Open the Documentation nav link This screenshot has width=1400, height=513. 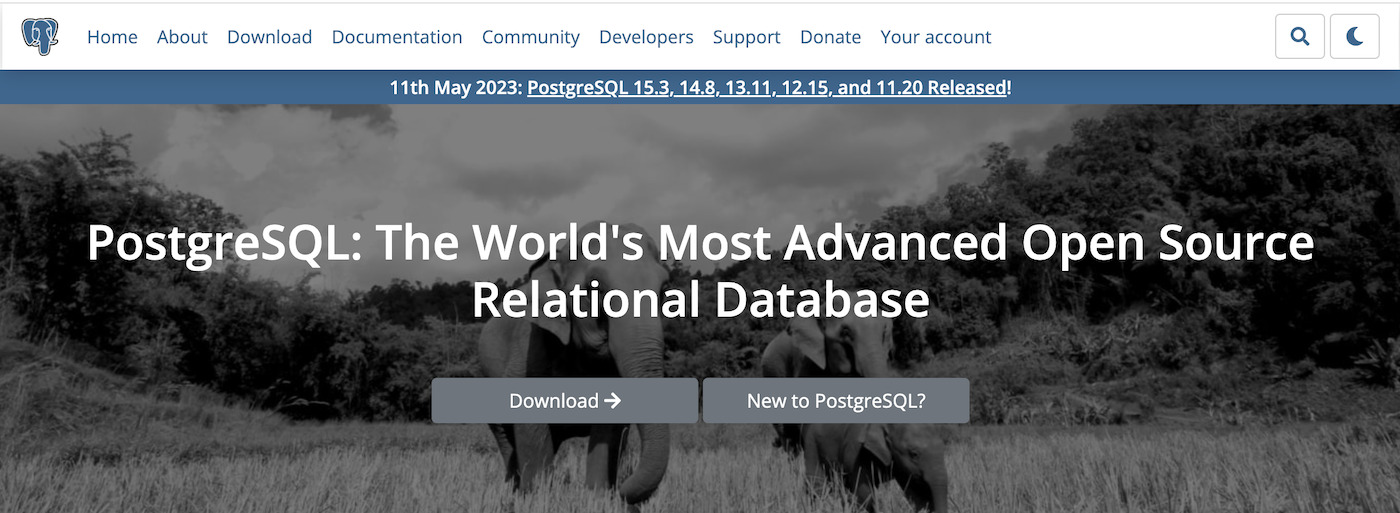(397, 37)
